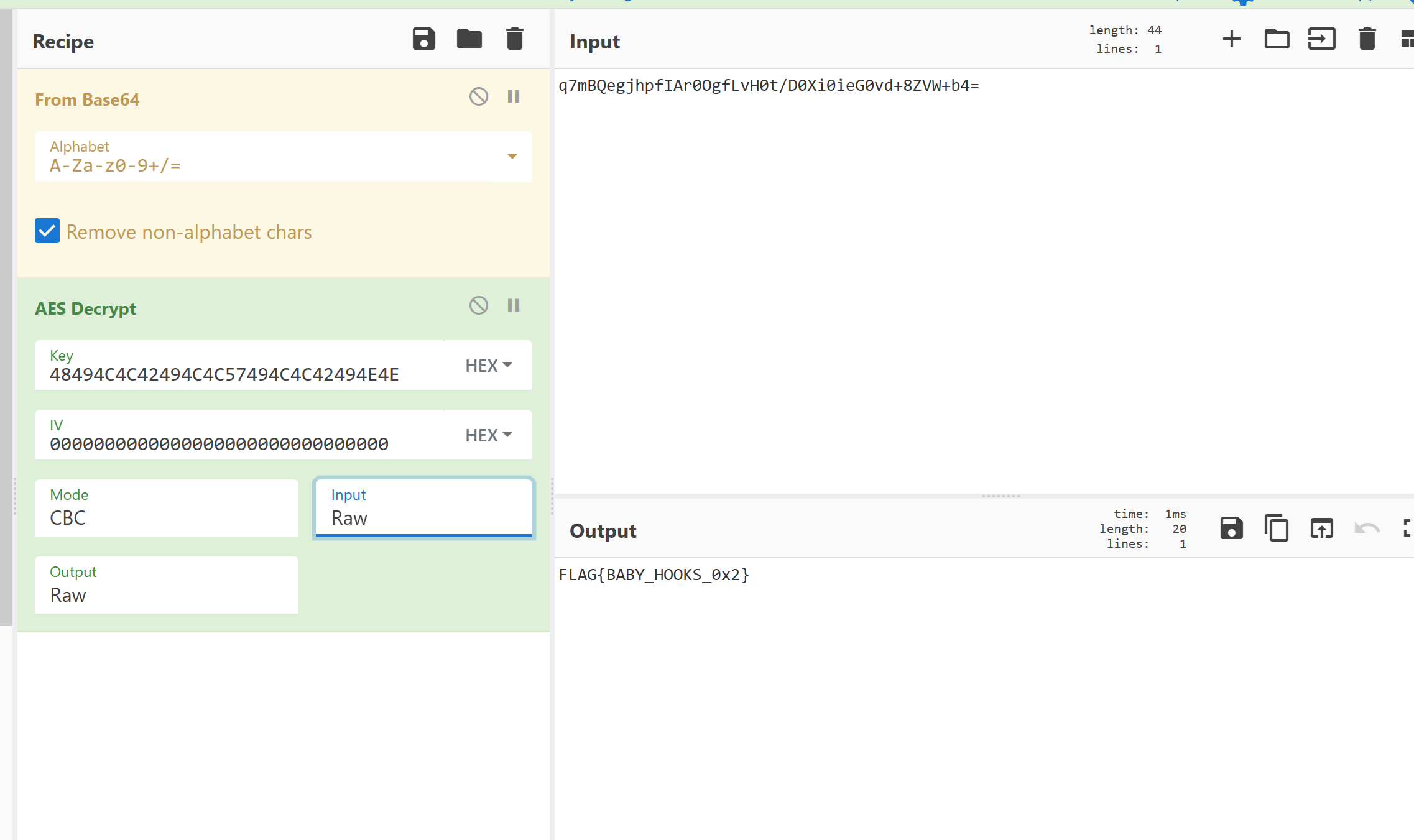Expand the Base64 Alphabet dropdown
Screen dimensions: 1414x840
(512, 157)
